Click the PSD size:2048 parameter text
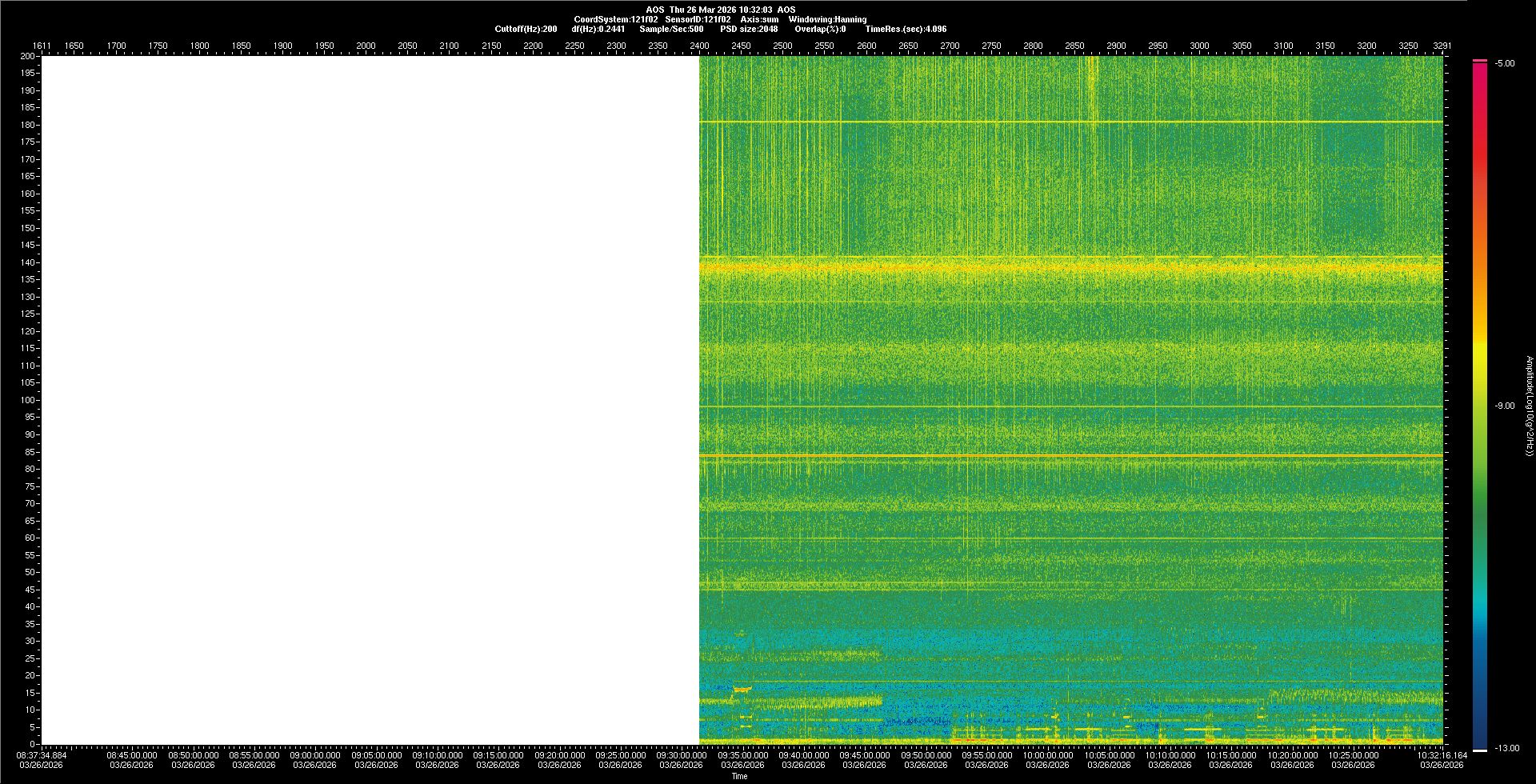Screen dimensions: 1536x784 tap(749, 29)
